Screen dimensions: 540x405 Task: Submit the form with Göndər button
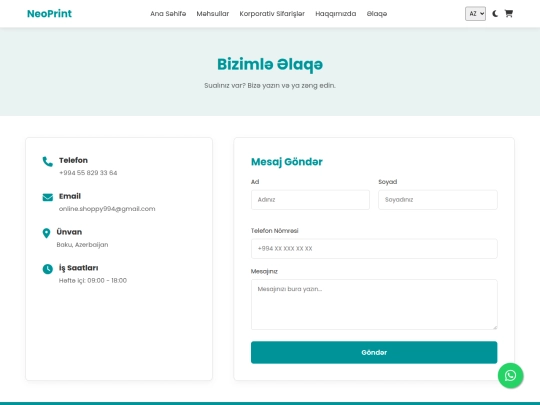[x=374, y=352]
